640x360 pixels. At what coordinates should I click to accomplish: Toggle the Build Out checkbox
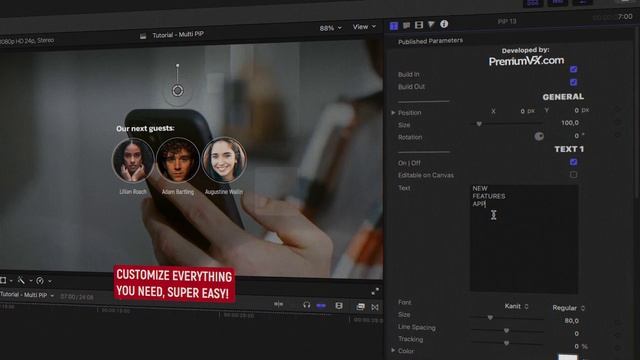coord(573,82)
